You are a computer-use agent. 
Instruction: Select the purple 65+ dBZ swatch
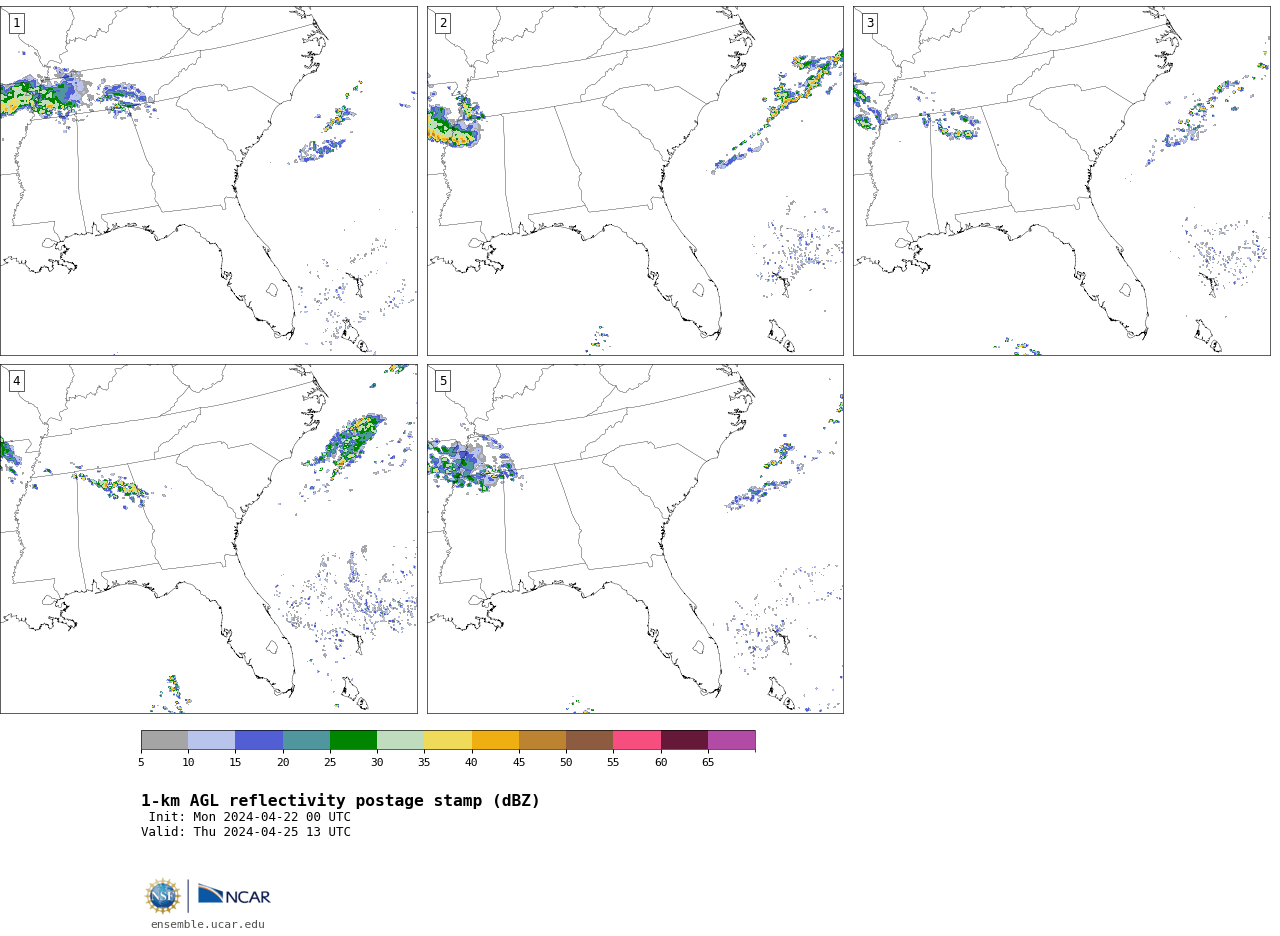(x=731, y=740)
